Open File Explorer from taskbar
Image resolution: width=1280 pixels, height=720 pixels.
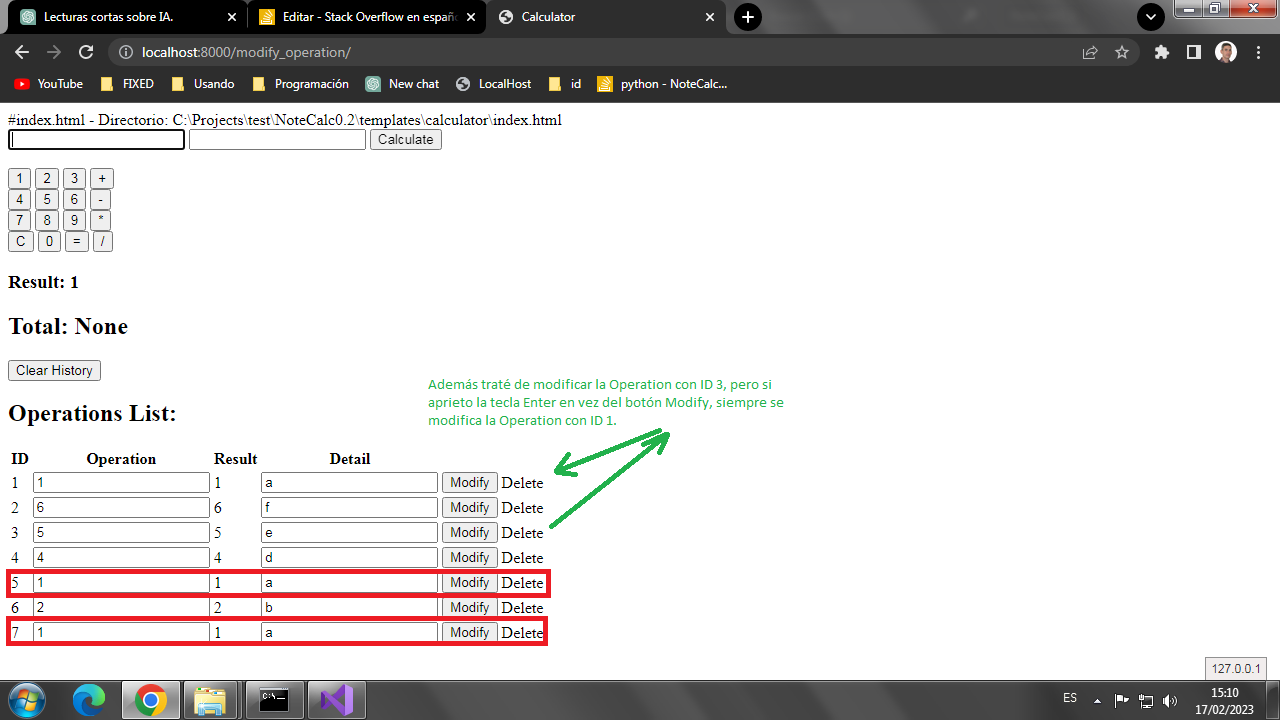pyautogui.click(x=209, y=700)
